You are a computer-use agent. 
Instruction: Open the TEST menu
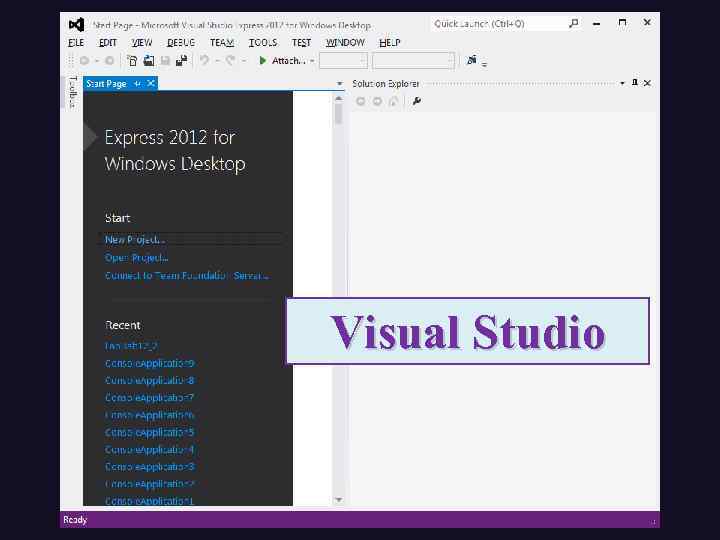[301, 43]
